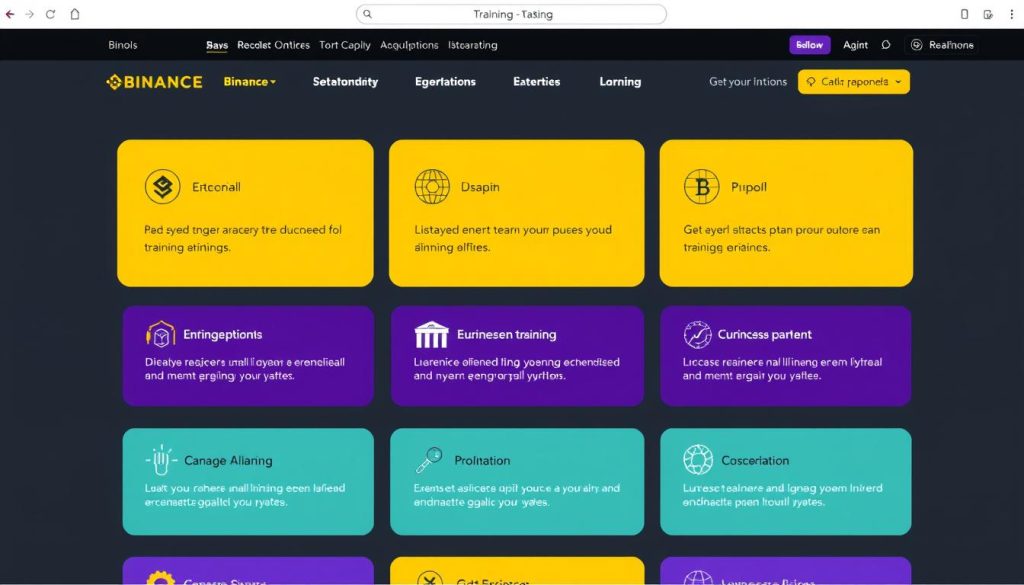The width and height of the screenshot is (1024, 585).
Task: Click the icon next to Realhons
Action: (x=917, y=45)
